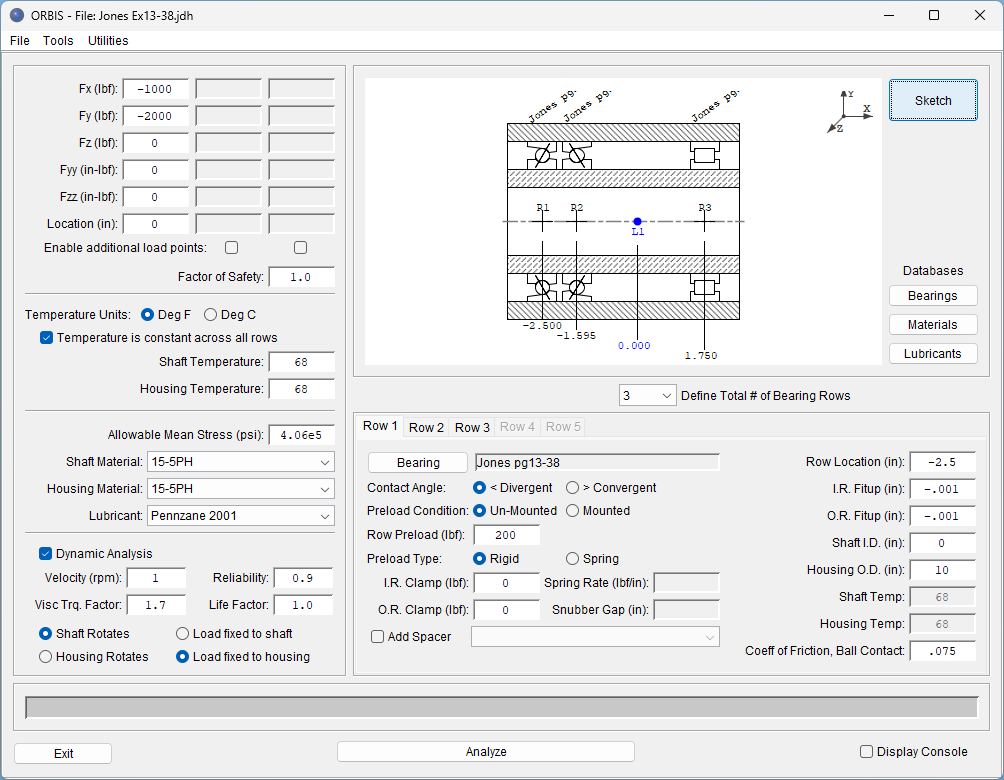Click the blue L1 load point marker

(x=637, y=221)
